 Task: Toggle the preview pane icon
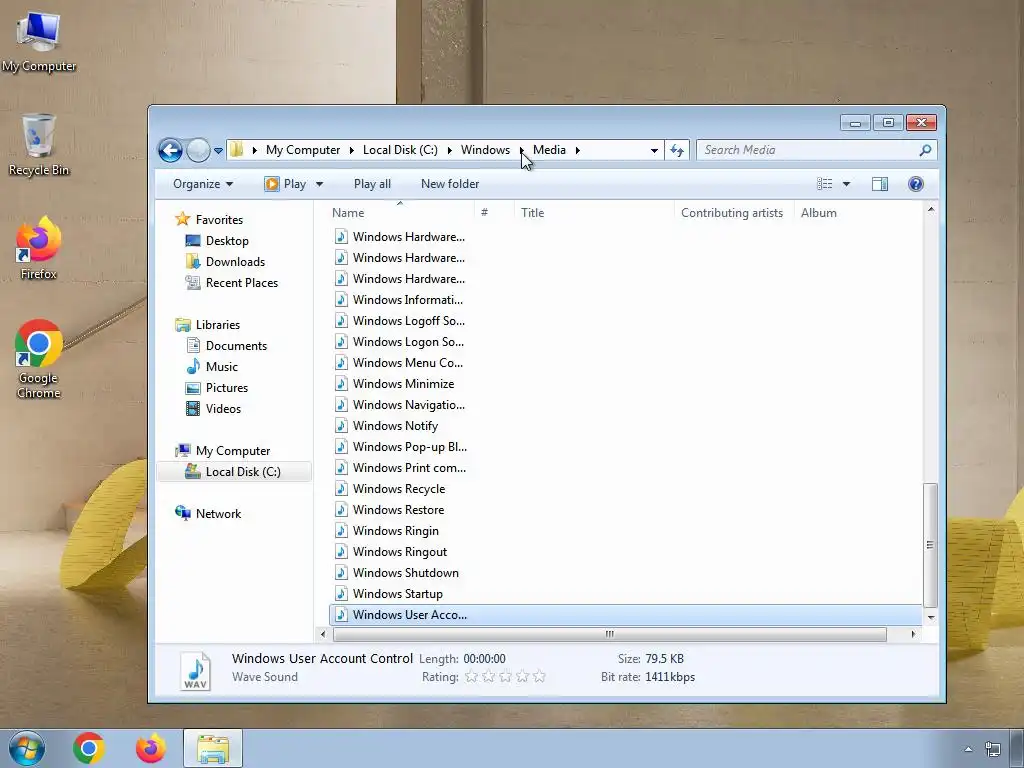tap(880, 184)
